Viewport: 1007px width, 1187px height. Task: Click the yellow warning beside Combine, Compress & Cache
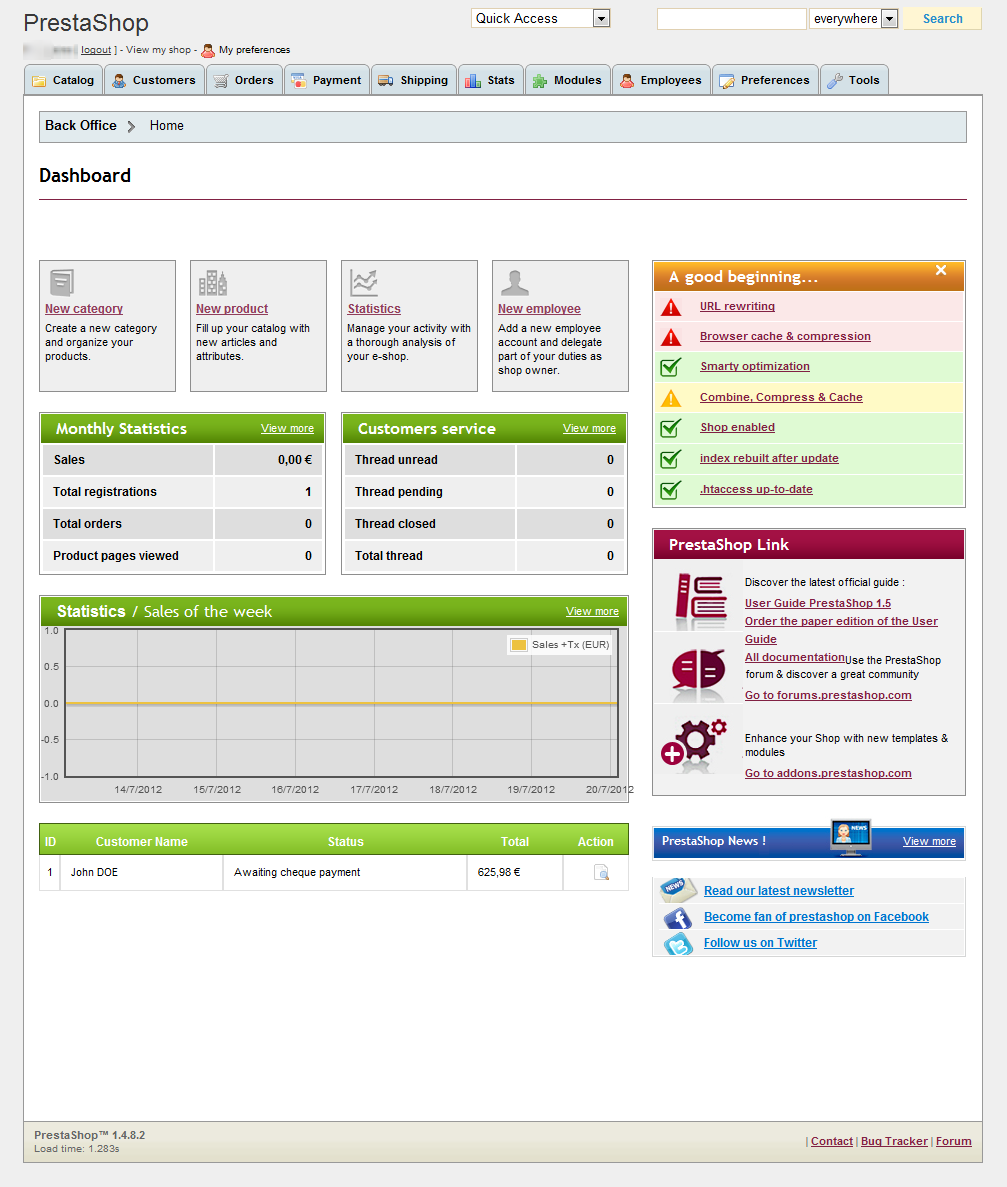pos(671,398)
